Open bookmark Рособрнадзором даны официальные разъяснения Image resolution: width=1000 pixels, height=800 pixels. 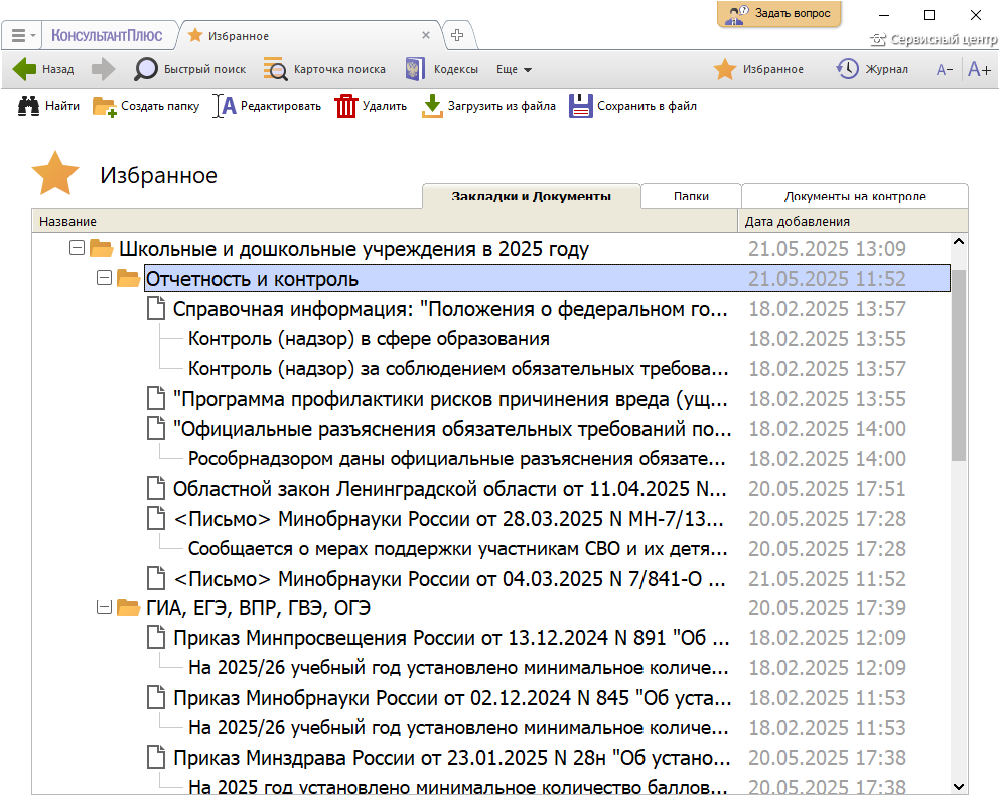click(457, 459)
